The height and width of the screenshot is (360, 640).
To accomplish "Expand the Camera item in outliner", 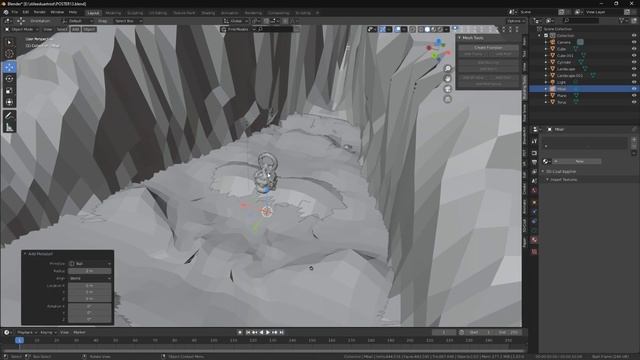I will click(546, 42).
